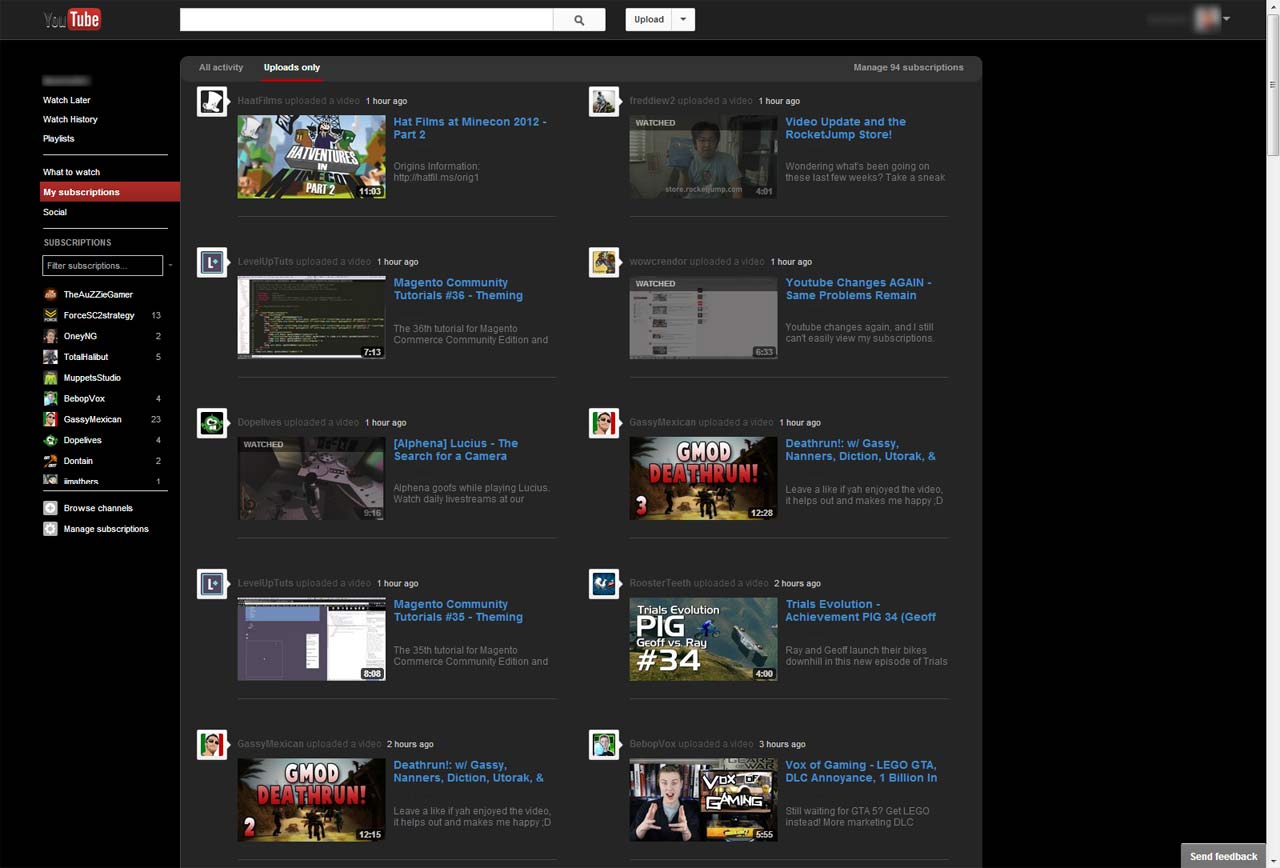Click the Browse channels plus icon
Image resolution: width=1280 pixels, height=868 pixels.
50,508
